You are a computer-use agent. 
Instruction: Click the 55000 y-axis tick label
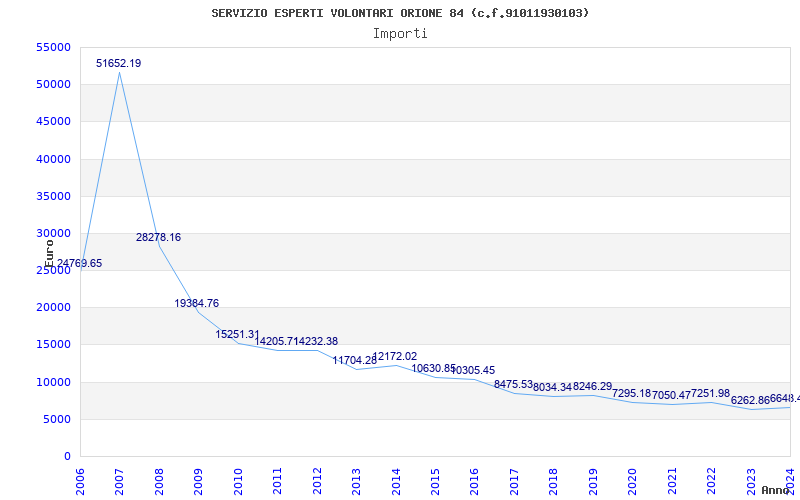[x=53, y=47]
